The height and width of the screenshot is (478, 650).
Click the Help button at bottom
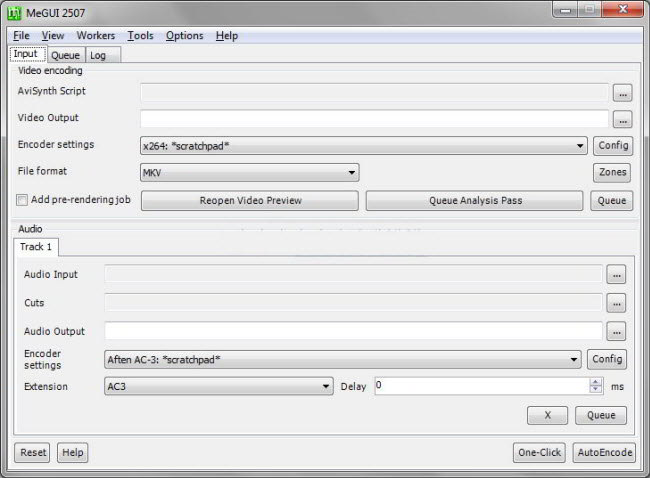(73, 452)
